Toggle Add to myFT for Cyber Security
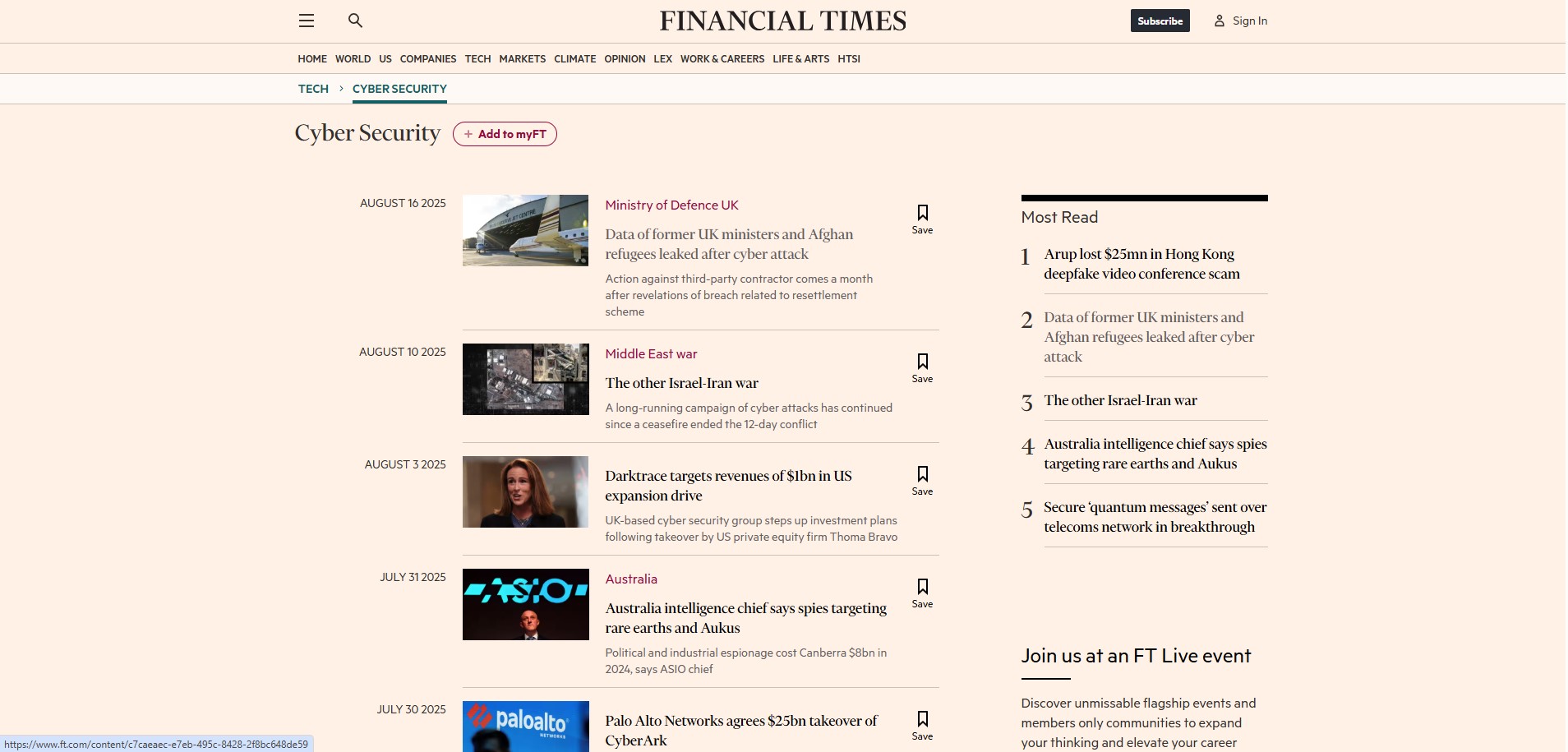1568x752 pixels. pos(505,134)
